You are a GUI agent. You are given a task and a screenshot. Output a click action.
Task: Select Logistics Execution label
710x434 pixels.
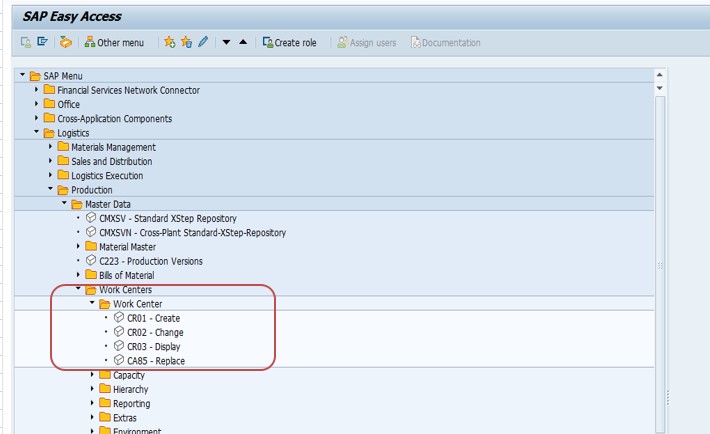pos(107,176)
